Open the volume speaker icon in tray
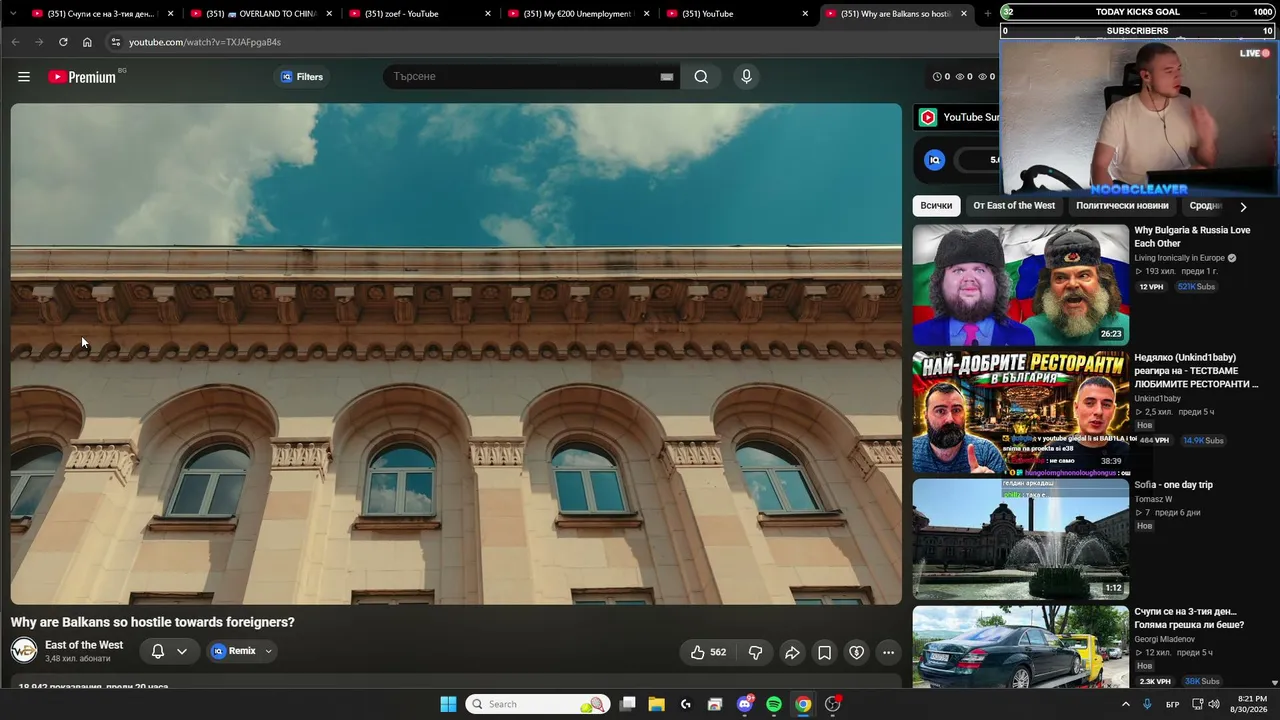This screenshot has height=720, width=1280. [x=1214, y=704]
